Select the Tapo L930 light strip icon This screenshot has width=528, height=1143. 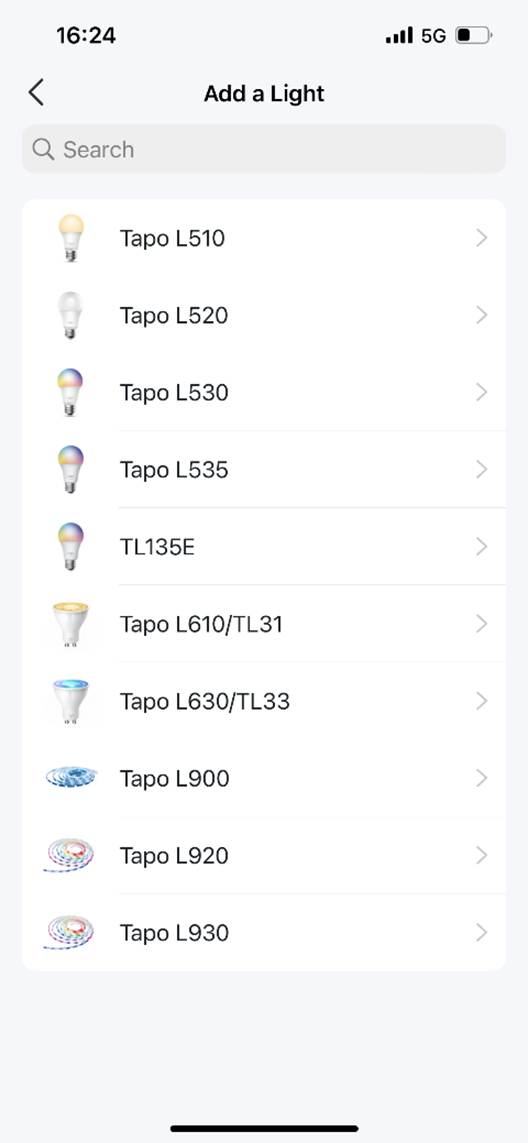[69, 932]
